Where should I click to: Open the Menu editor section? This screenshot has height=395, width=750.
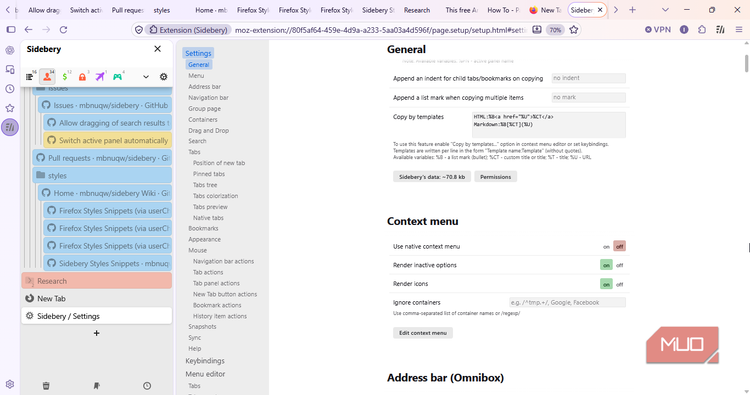point(205,374)
